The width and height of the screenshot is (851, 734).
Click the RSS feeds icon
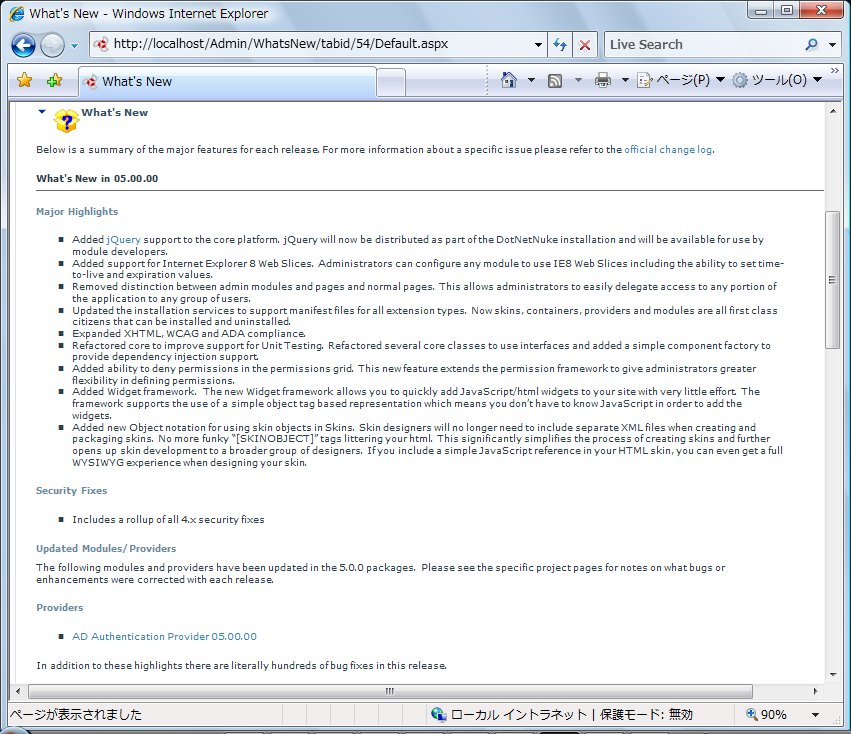pos(555,81)
